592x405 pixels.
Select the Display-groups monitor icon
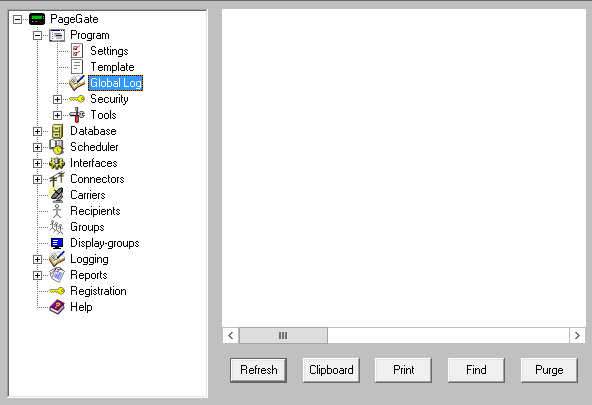(57, 243)
